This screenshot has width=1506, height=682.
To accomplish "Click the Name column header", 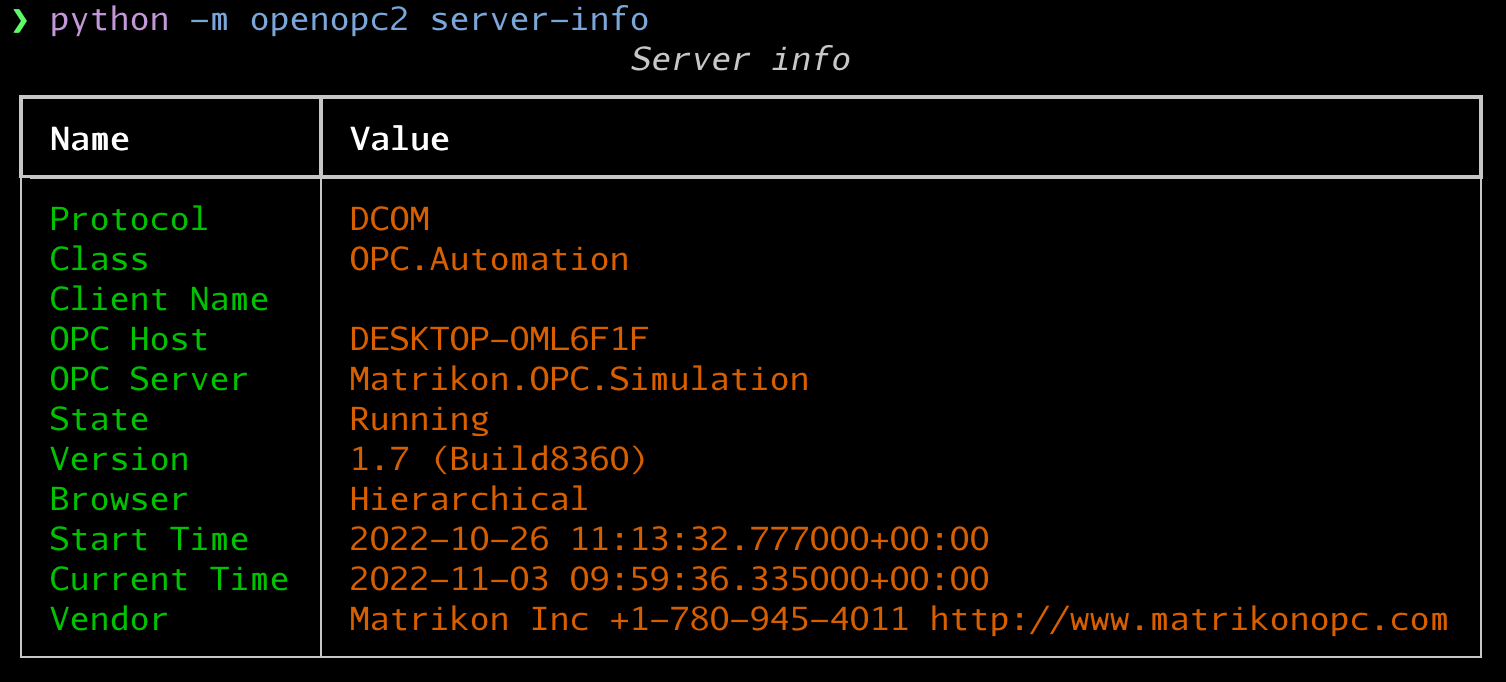I will point(88,138).
